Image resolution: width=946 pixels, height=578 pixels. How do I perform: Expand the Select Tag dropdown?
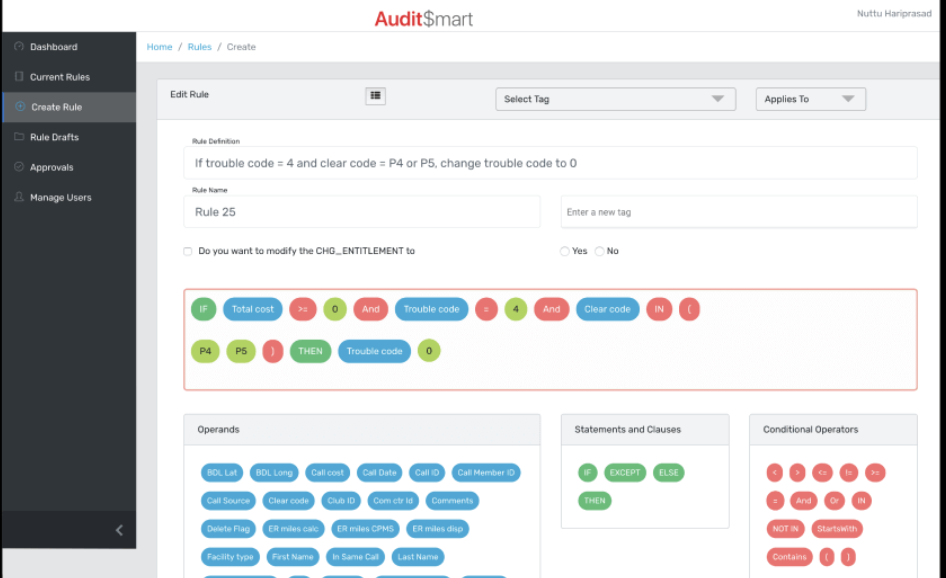[615, 99]
